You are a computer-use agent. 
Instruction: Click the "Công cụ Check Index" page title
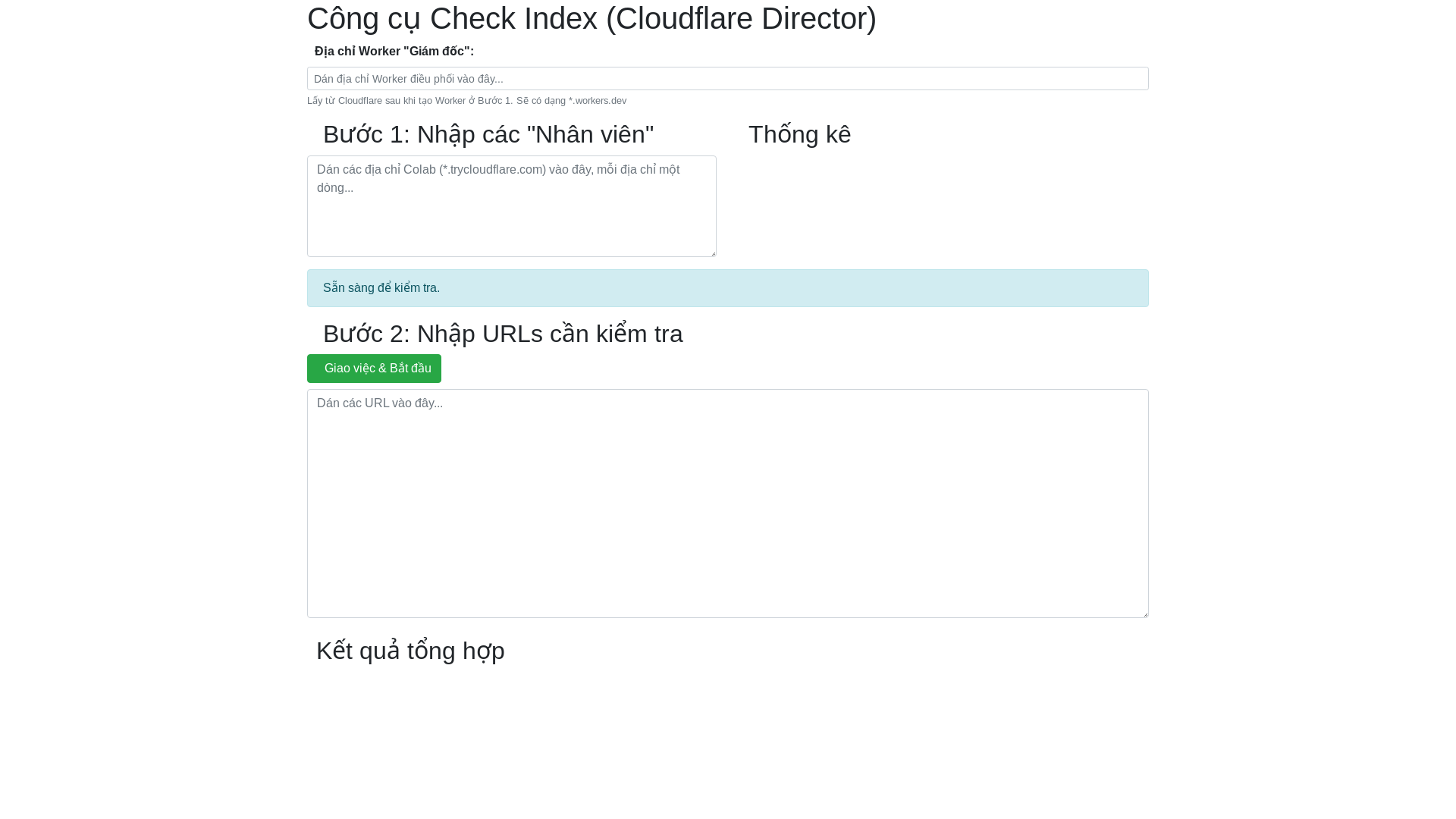click(x=591, y=18)
